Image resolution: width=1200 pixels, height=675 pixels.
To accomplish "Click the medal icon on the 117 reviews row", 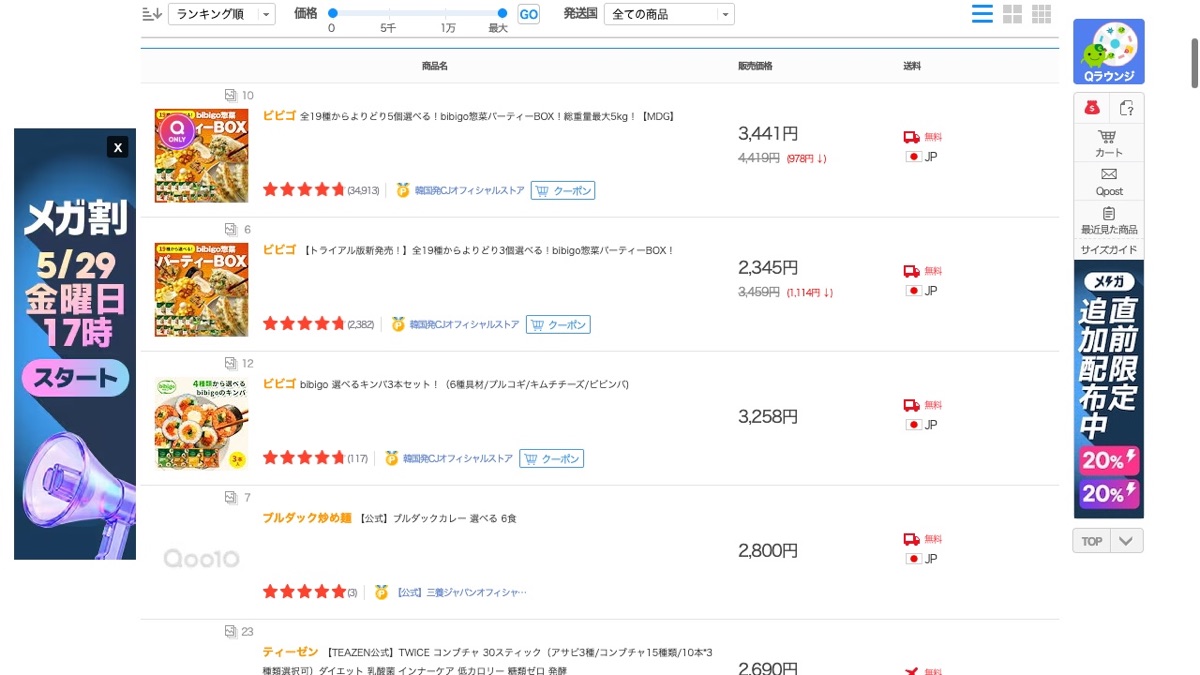I will coord(391,458).
